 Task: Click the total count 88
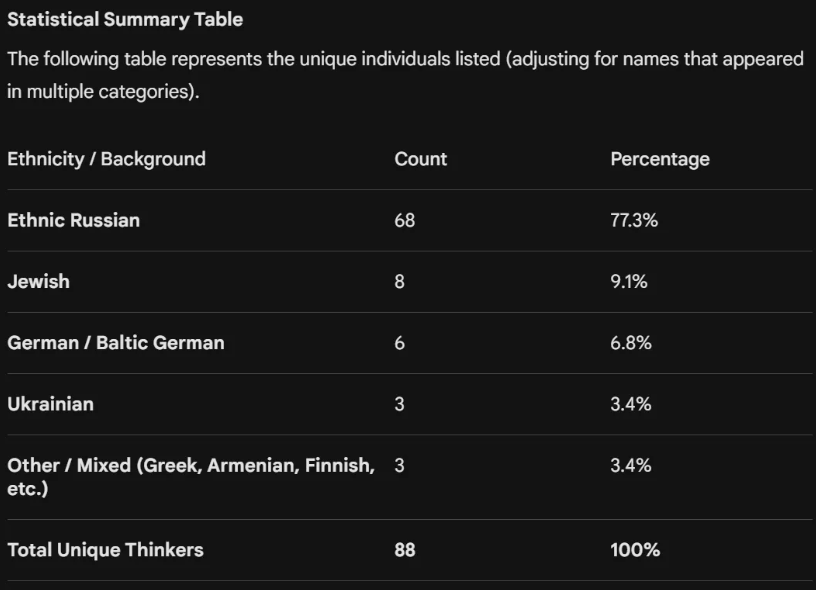[405, 550]
